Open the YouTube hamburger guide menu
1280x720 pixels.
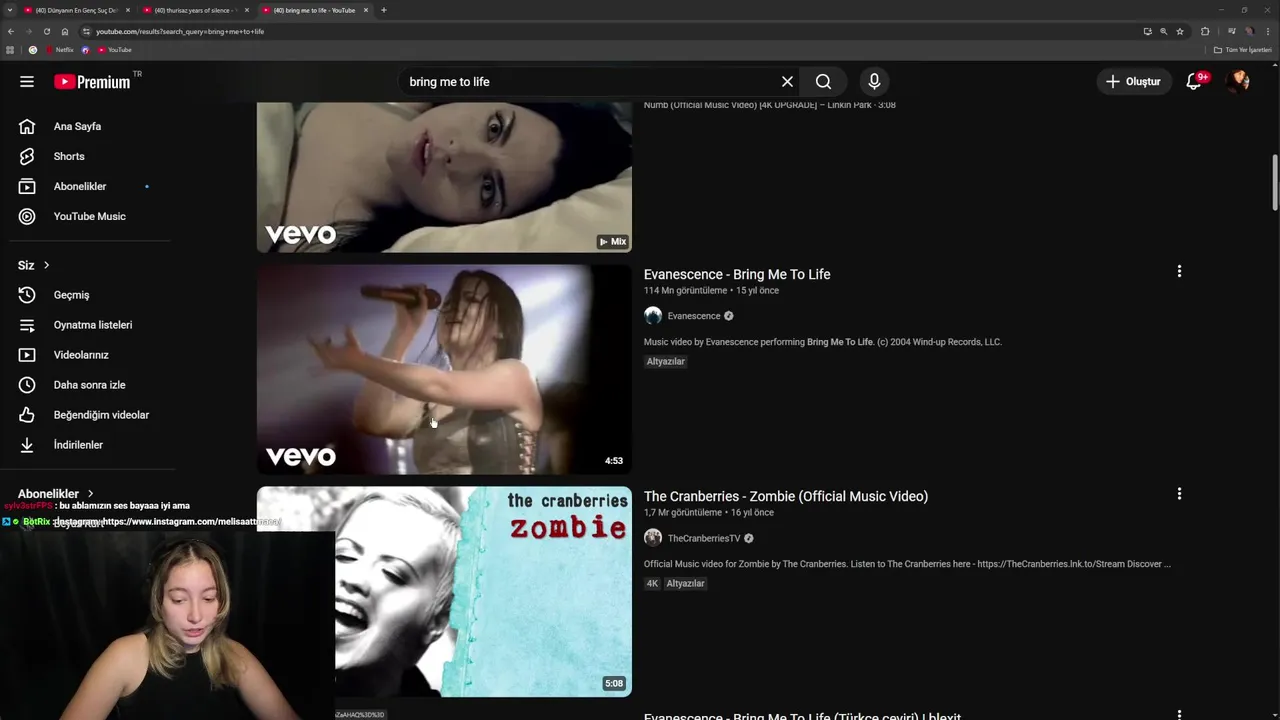[27, 82]
